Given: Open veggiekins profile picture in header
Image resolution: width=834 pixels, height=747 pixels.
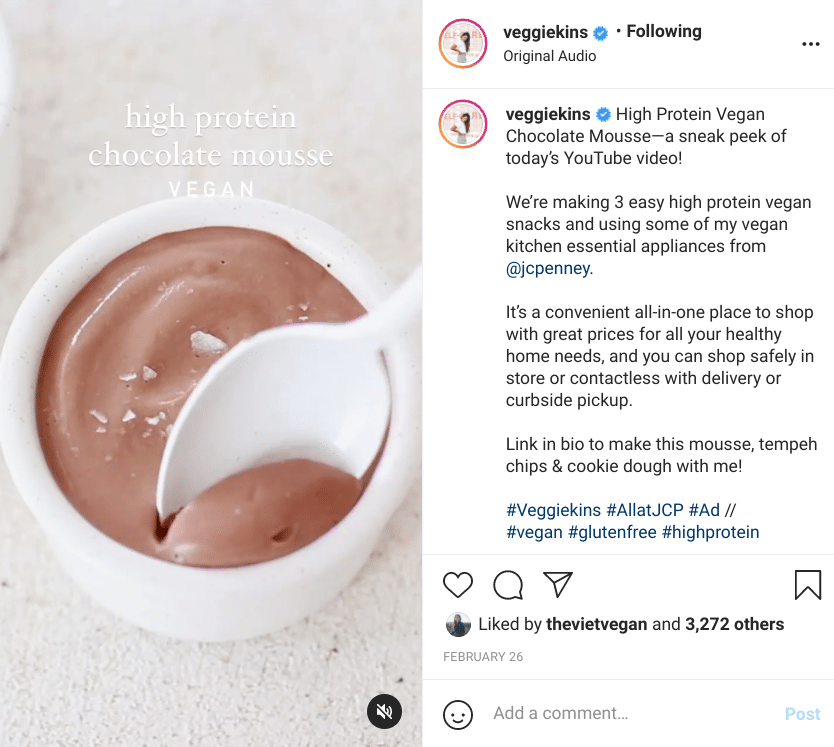Looking at the screenshot, I should coord(463,44).
